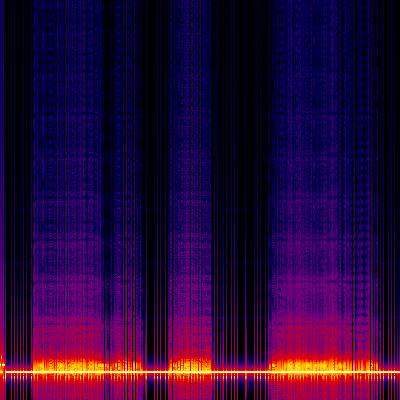Select the long yellow burst on right
Screen dimensions: 400x400
point(324,365)
